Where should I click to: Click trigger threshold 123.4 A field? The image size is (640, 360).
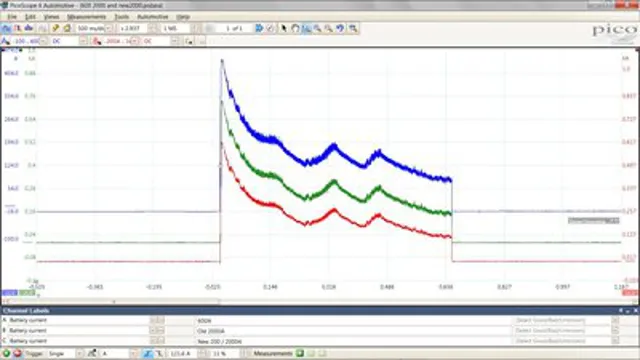click(x=183, y=353)
